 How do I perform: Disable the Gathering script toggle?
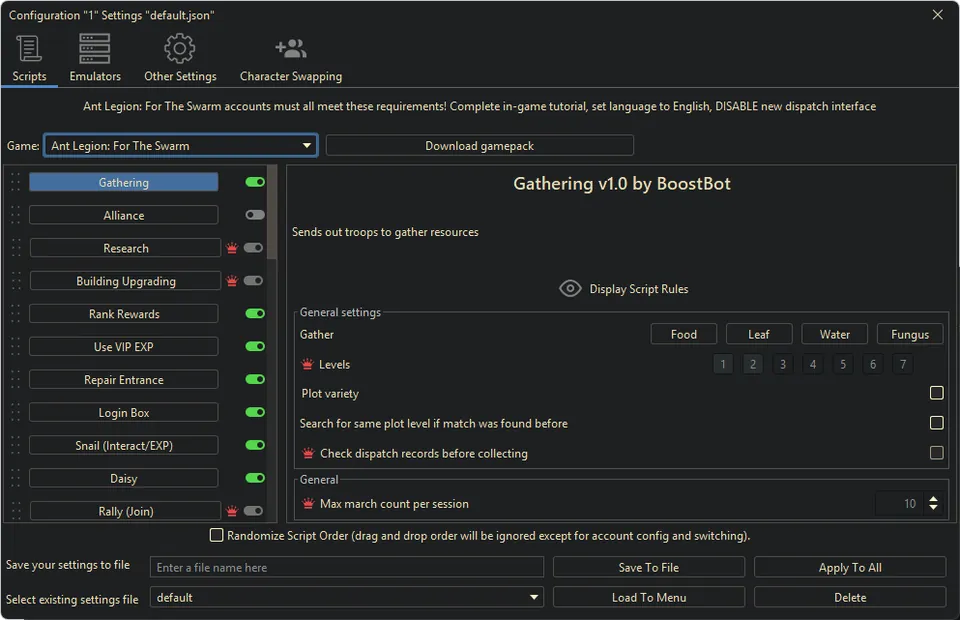(x=255, y=182)
